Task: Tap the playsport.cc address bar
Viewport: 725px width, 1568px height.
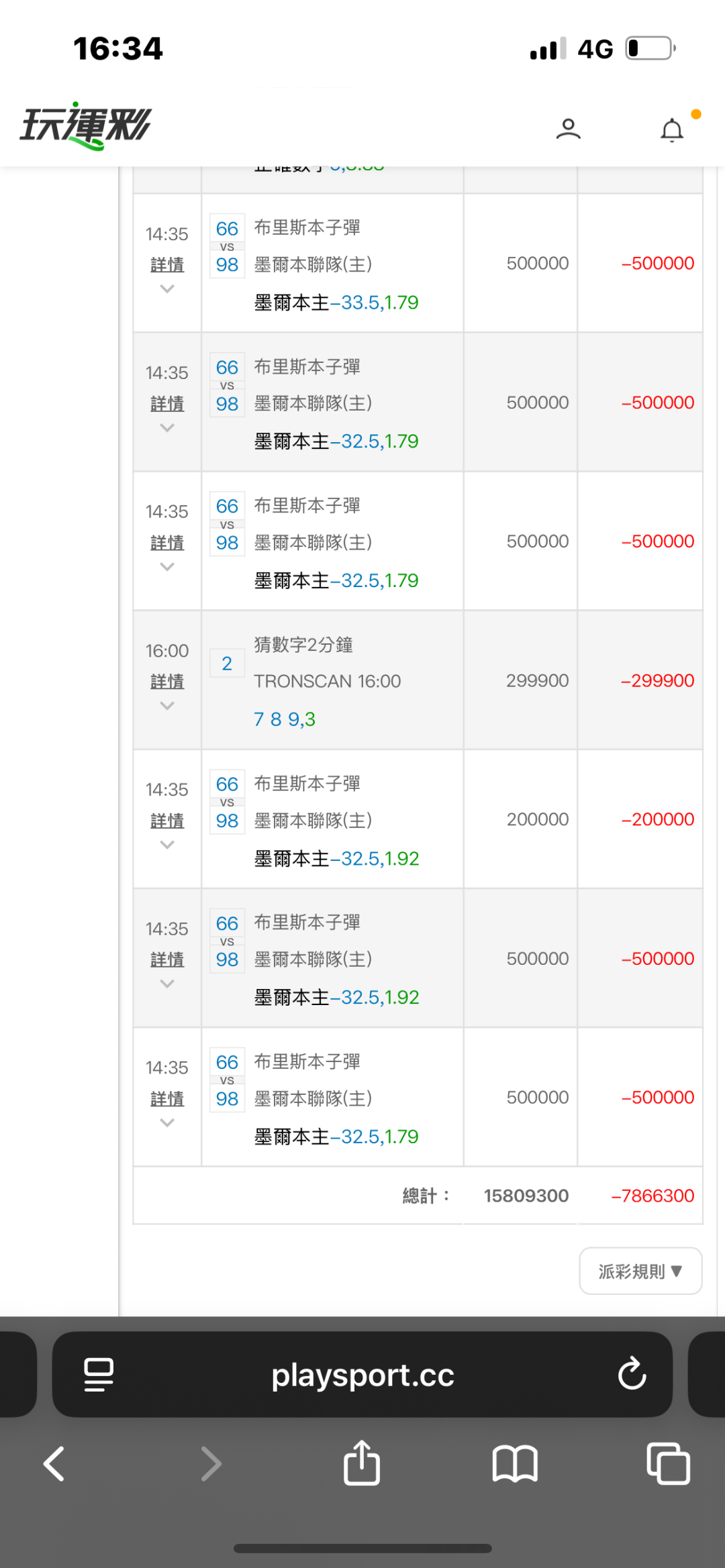Action: click(362, 1375)
